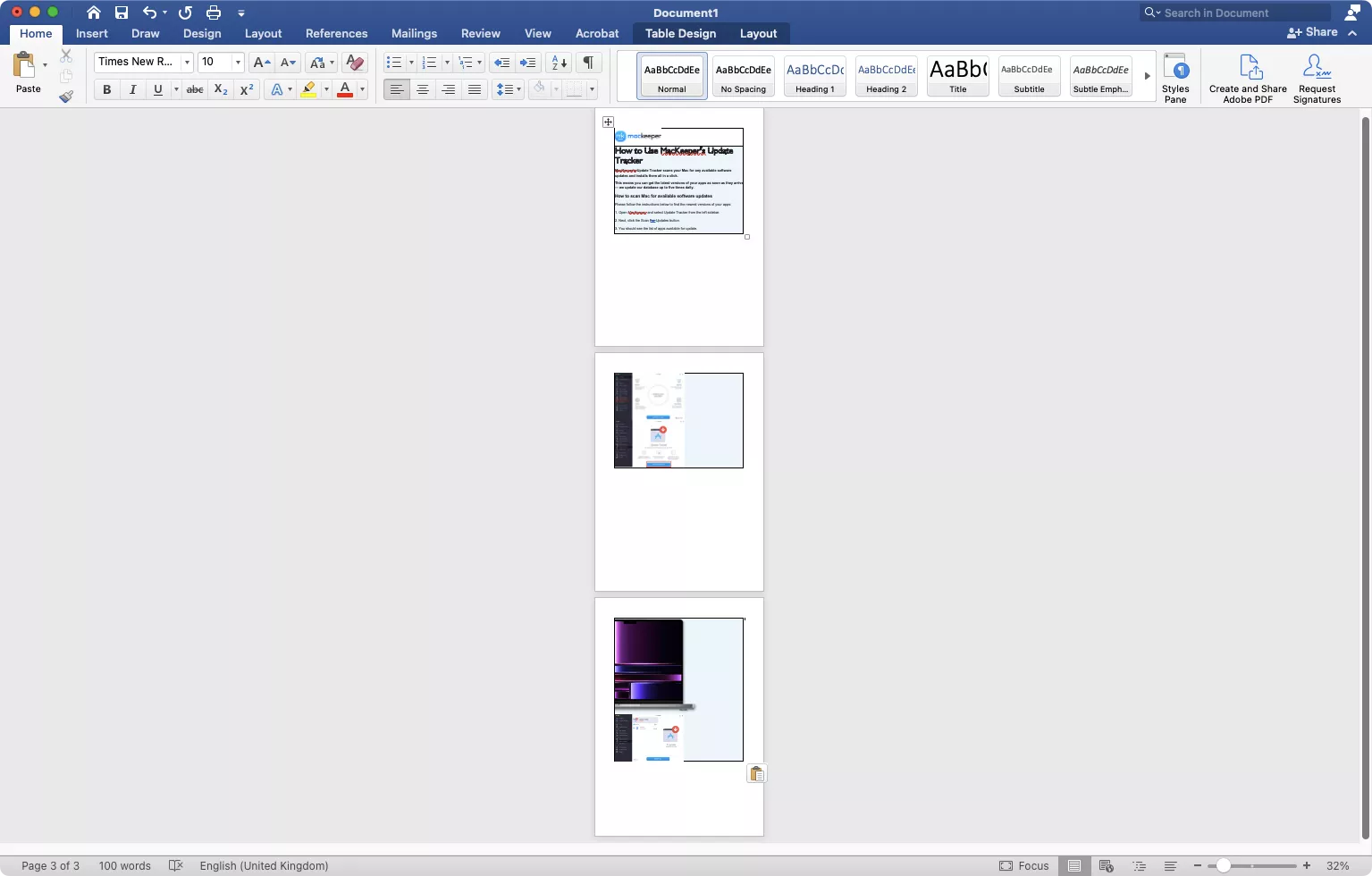Click the Print icon in title bar
This screenshot has width=1372, height=876.
(214, 13)
